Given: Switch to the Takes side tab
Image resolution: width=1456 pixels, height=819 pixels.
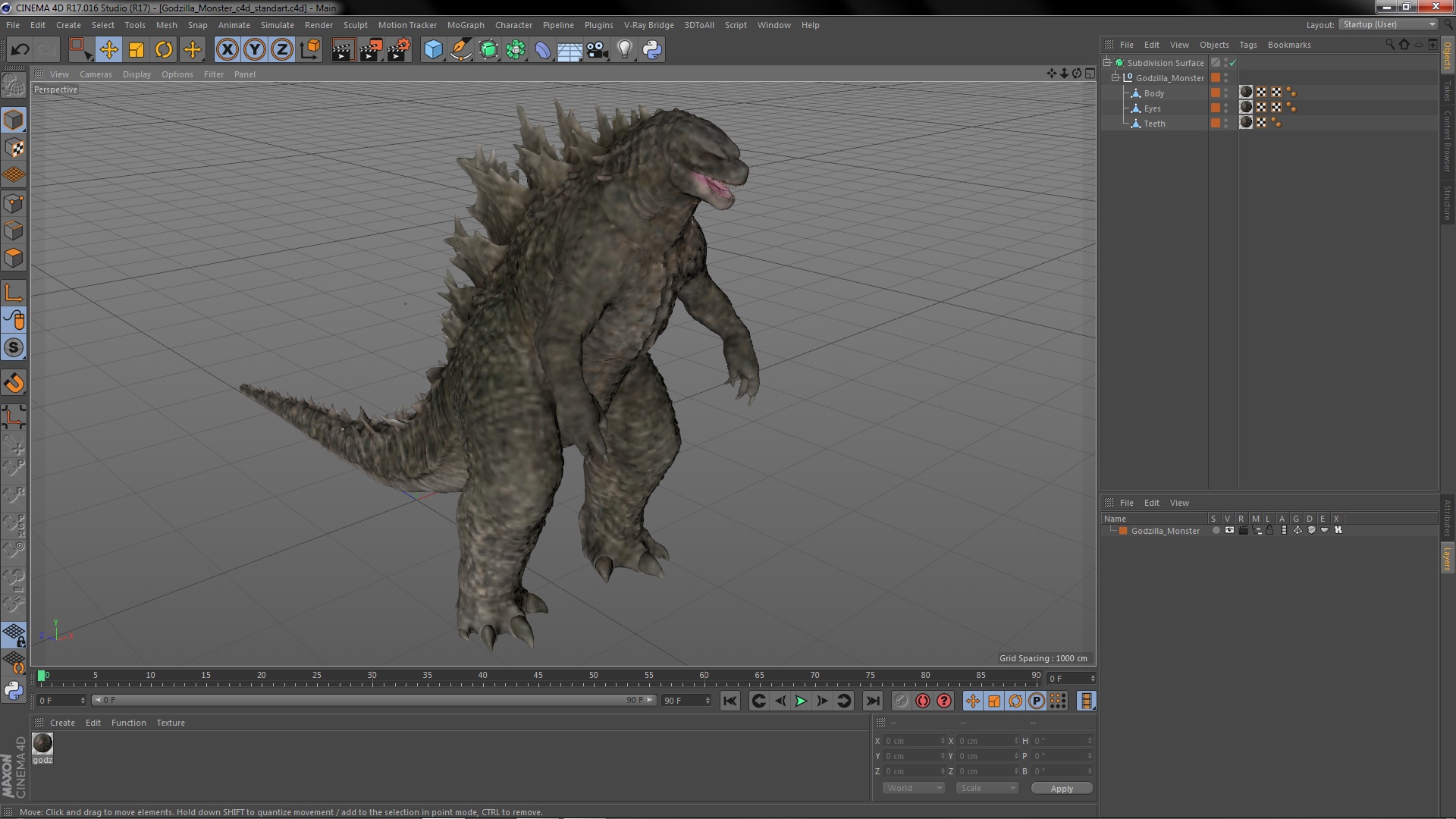Looking at the screenshot, I should point(1447,91).
